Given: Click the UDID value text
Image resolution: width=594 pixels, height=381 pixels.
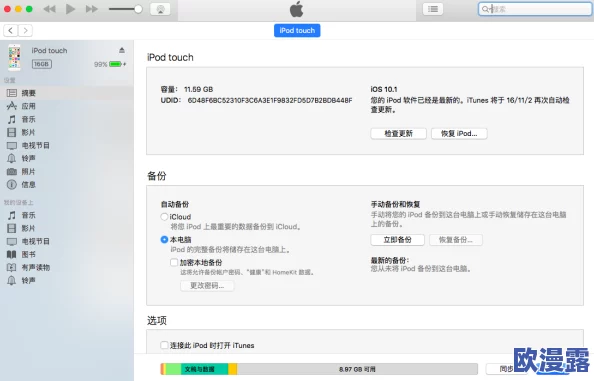Looking at the screenshot, I should [x=270, y=100].
